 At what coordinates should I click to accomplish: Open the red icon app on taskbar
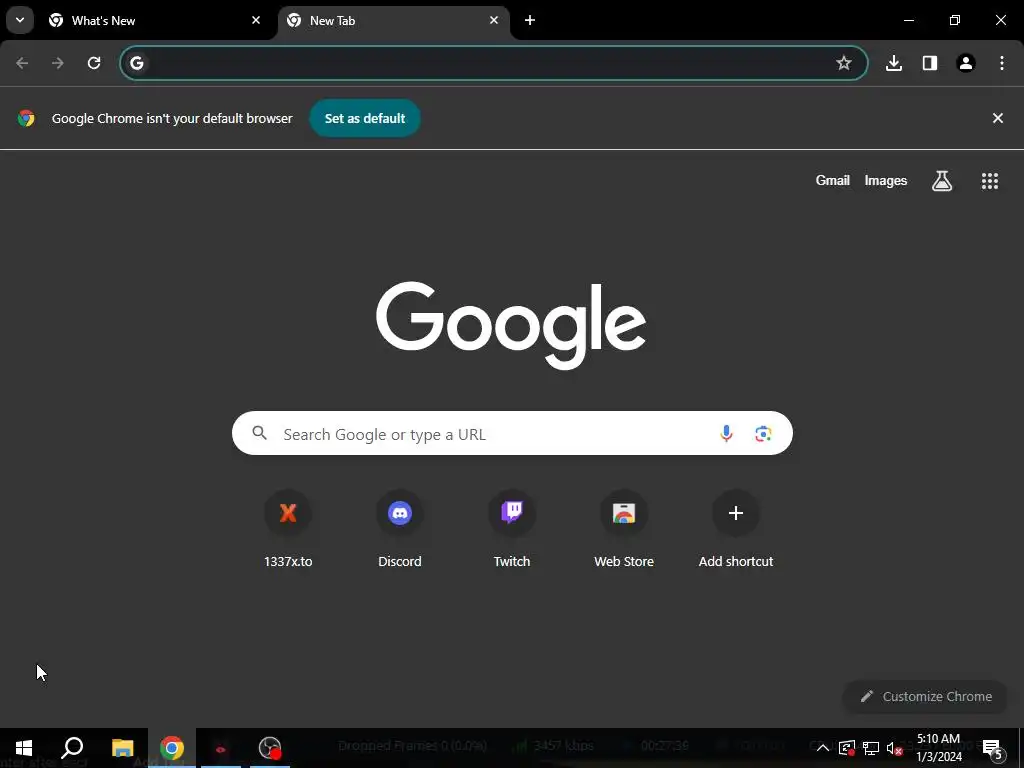tap(221, 748)
